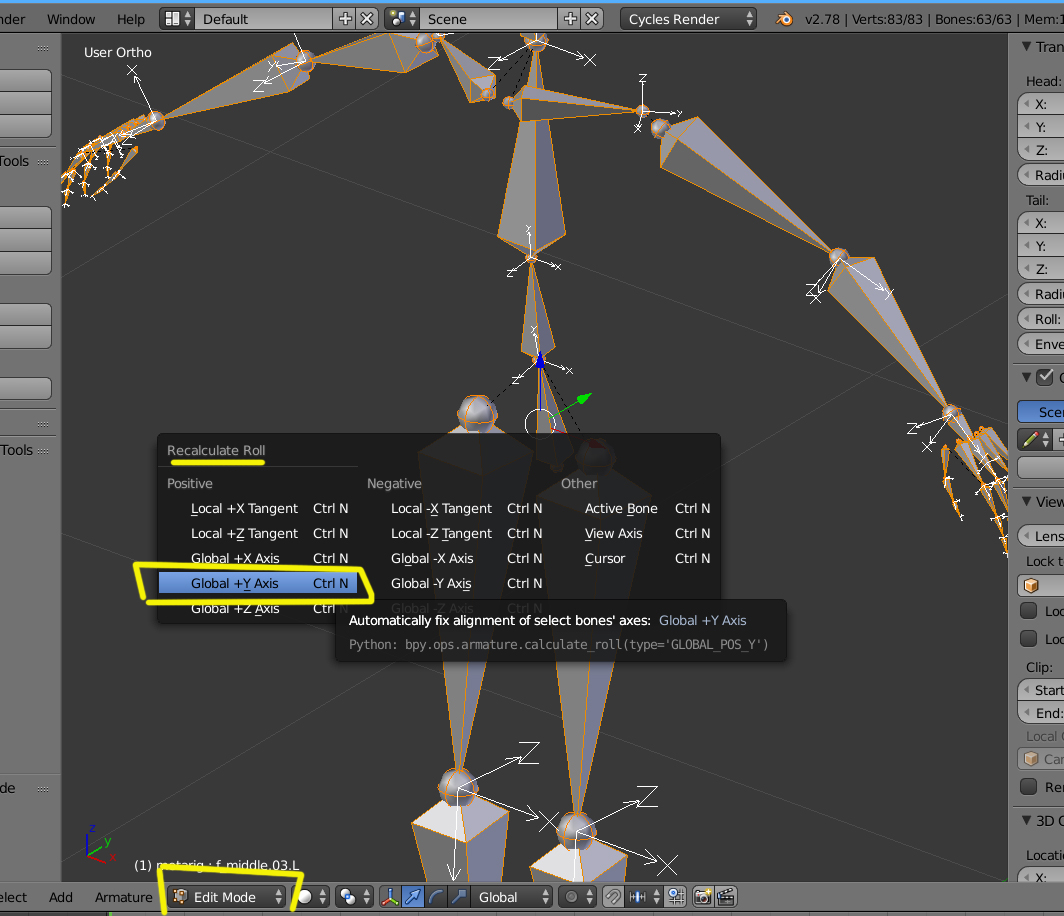Viewport: 1064px width, 916px height.
Task: Enable the Lock to Cursor checkbox
Action: point(1029,611)
